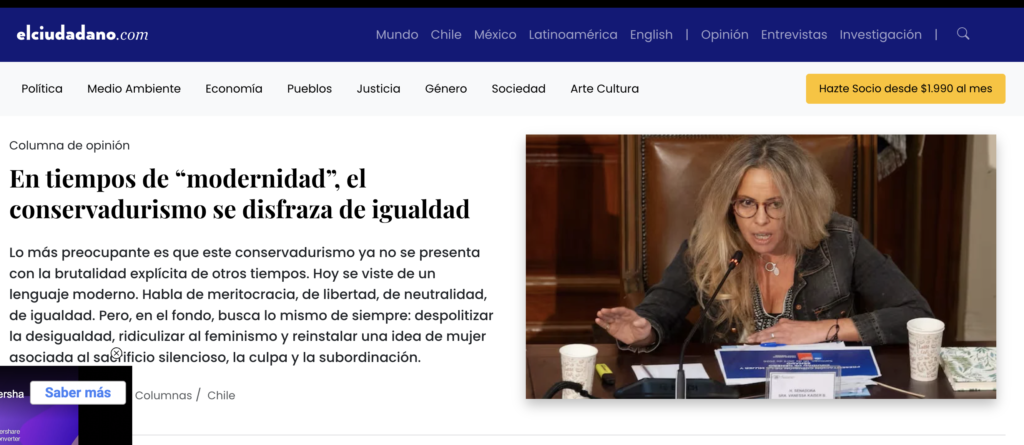The width and height of the screenshot is (1024, 445).
Task: Open the Latinoamérica section
Action: pyautogui.click(x=573, y=34)
